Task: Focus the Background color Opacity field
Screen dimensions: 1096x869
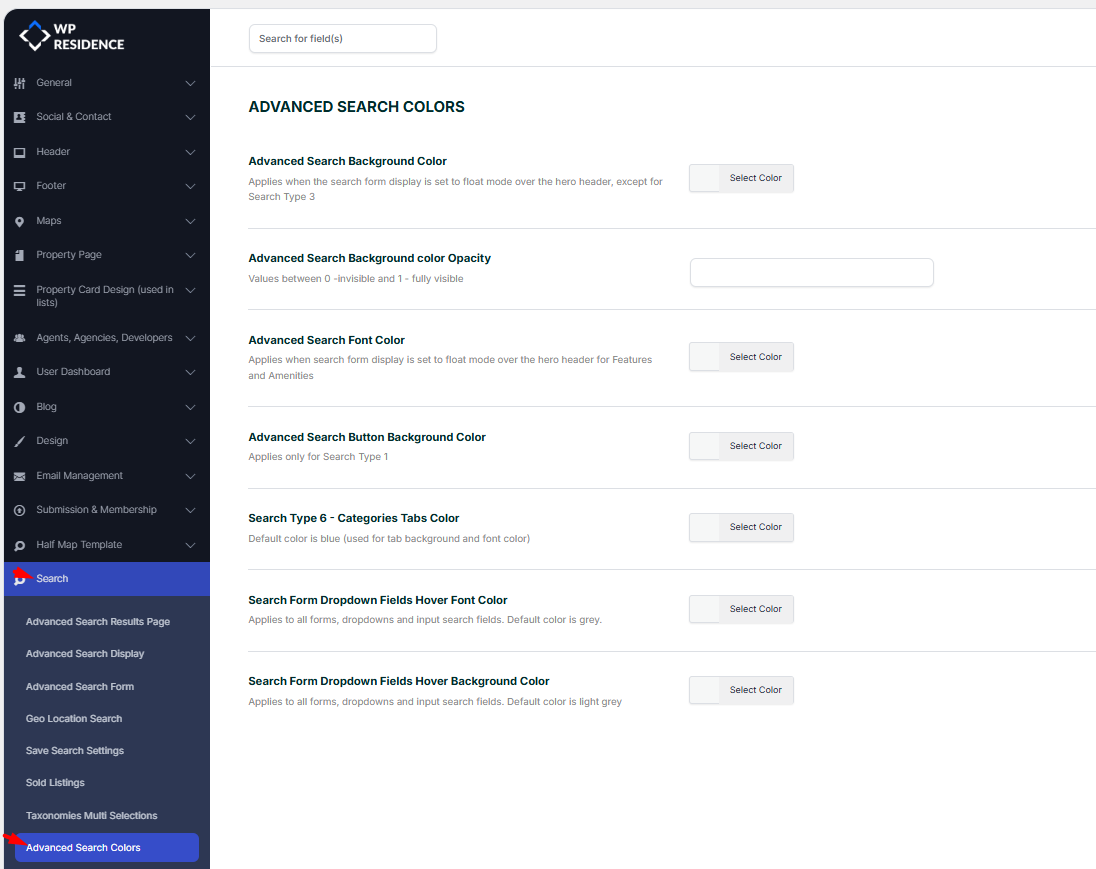Action: click(811, 273)
